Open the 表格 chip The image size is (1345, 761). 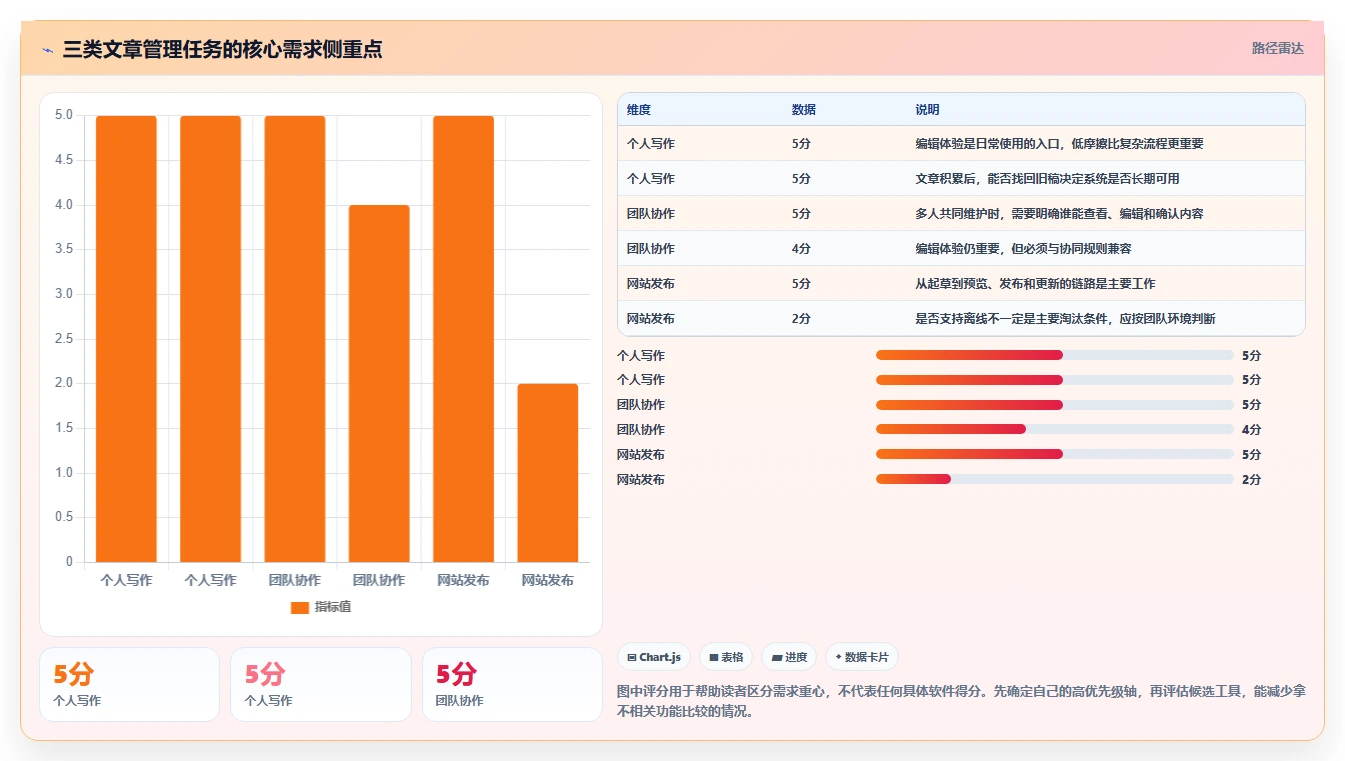pyautogui.click(x=726, y=657)
